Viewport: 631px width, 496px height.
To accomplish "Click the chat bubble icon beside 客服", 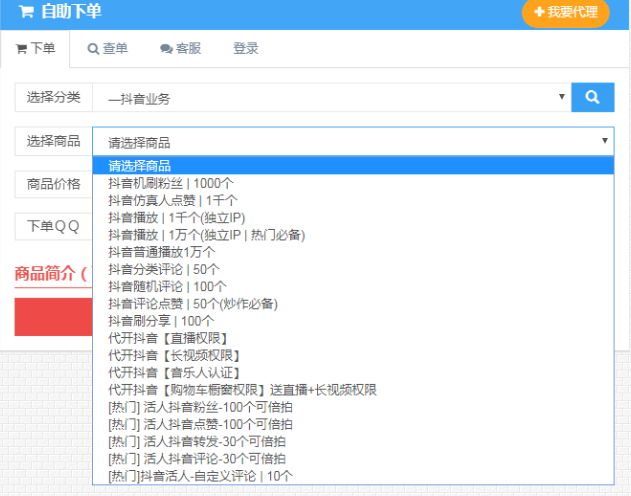I will pos(166,49).
